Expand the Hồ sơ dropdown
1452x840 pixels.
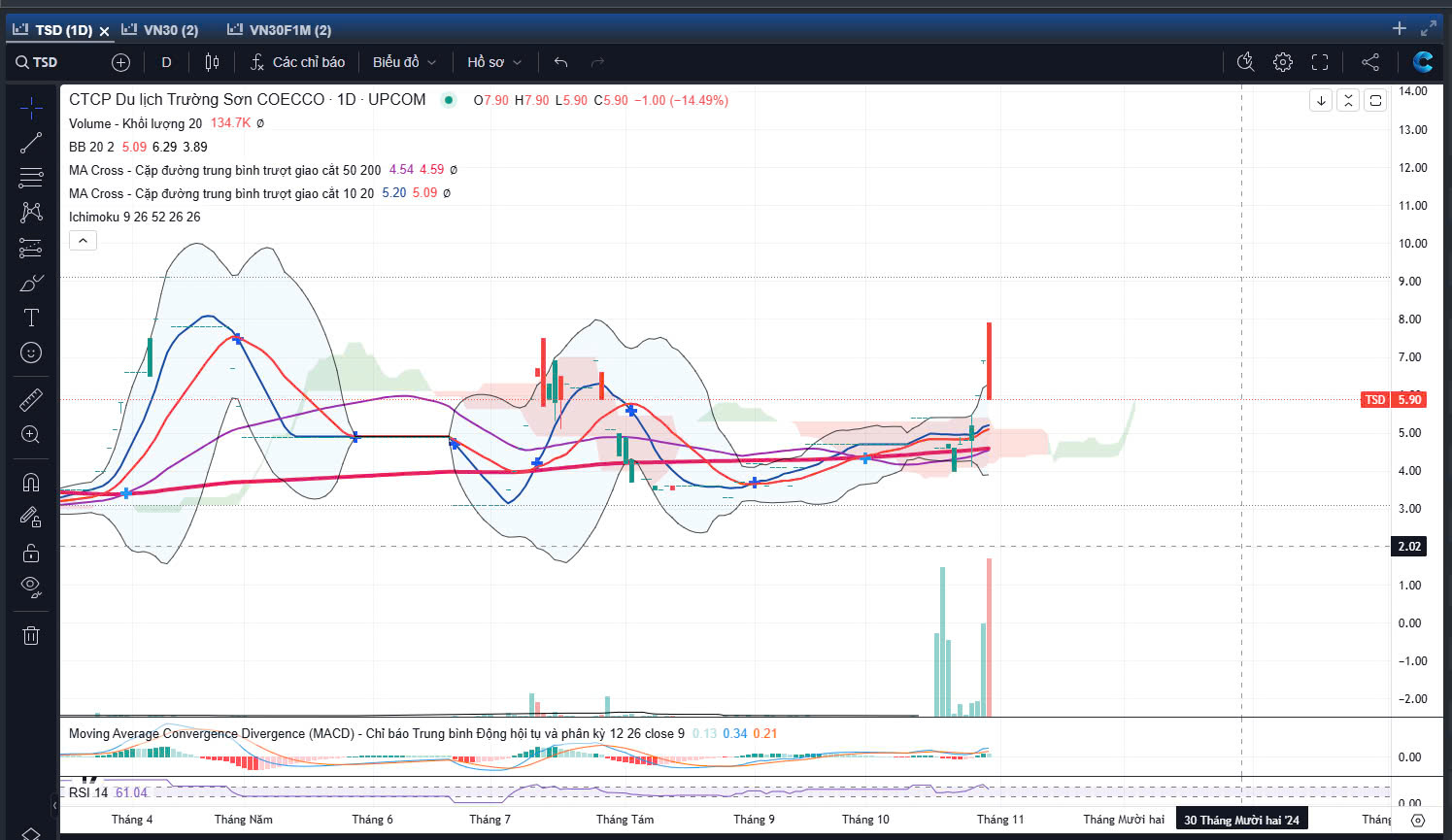pyautogui.click(x=494, y=62)
